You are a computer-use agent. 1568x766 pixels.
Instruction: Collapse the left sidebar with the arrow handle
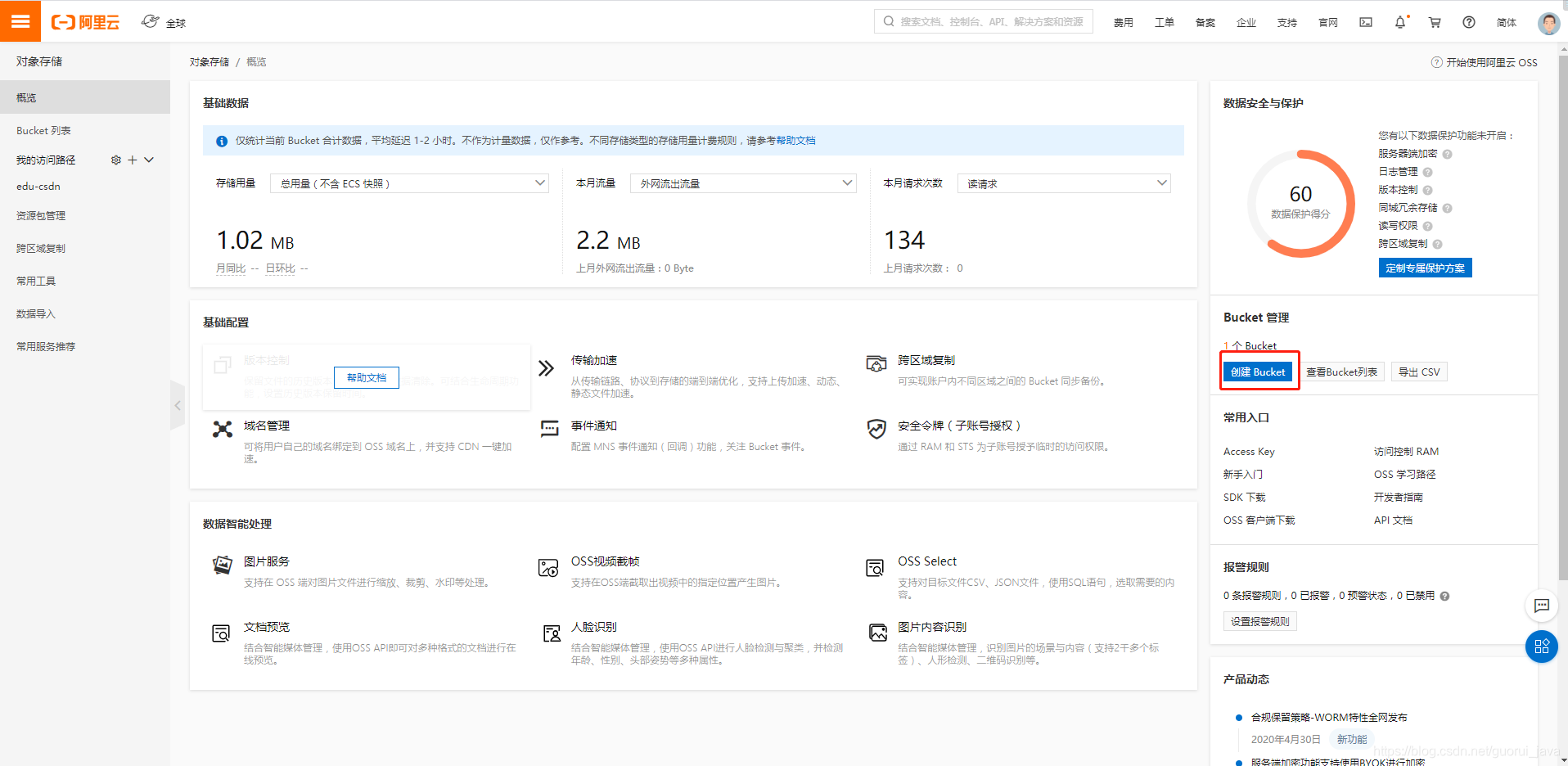(x=178, y=405)
